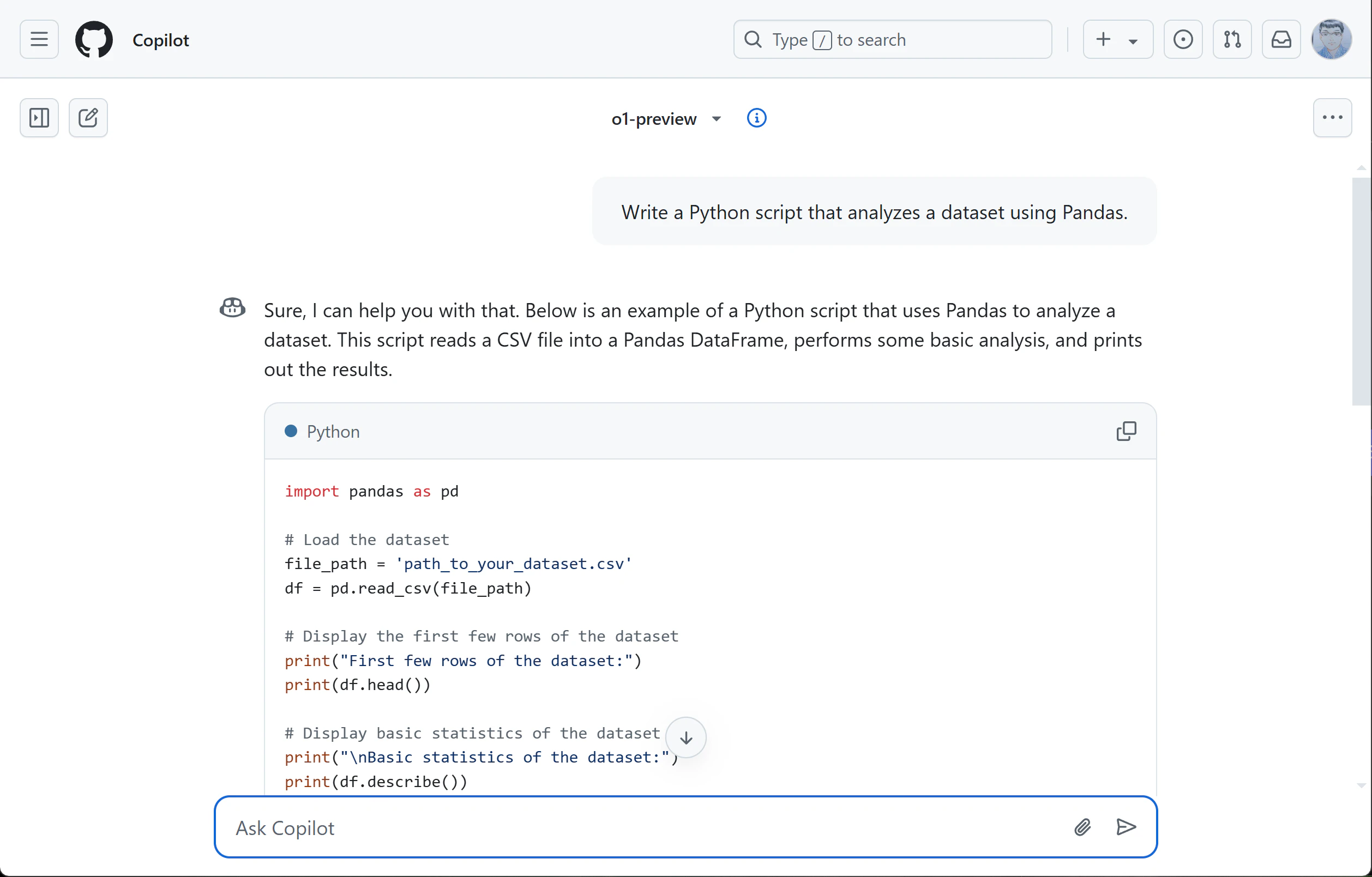
Task: Click the file_path assignment code line
Action: (458, 564)
